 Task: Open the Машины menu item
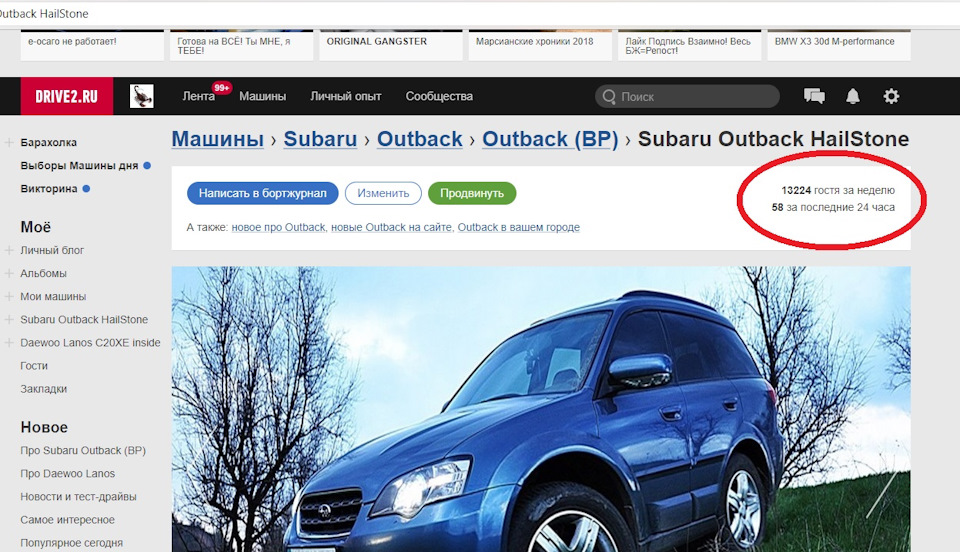(262, 96)
